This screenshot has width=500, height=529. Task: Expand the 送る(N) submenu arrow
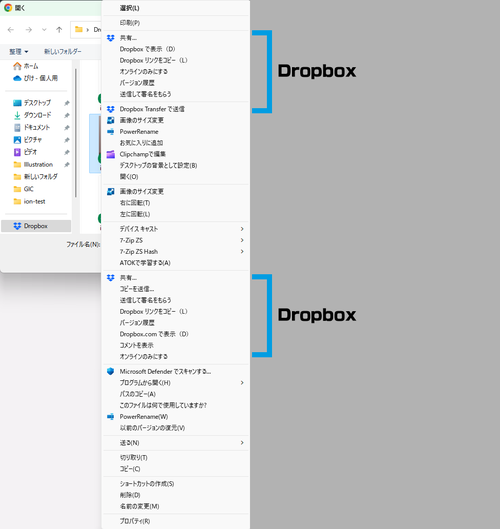click(x=242, y=443)
